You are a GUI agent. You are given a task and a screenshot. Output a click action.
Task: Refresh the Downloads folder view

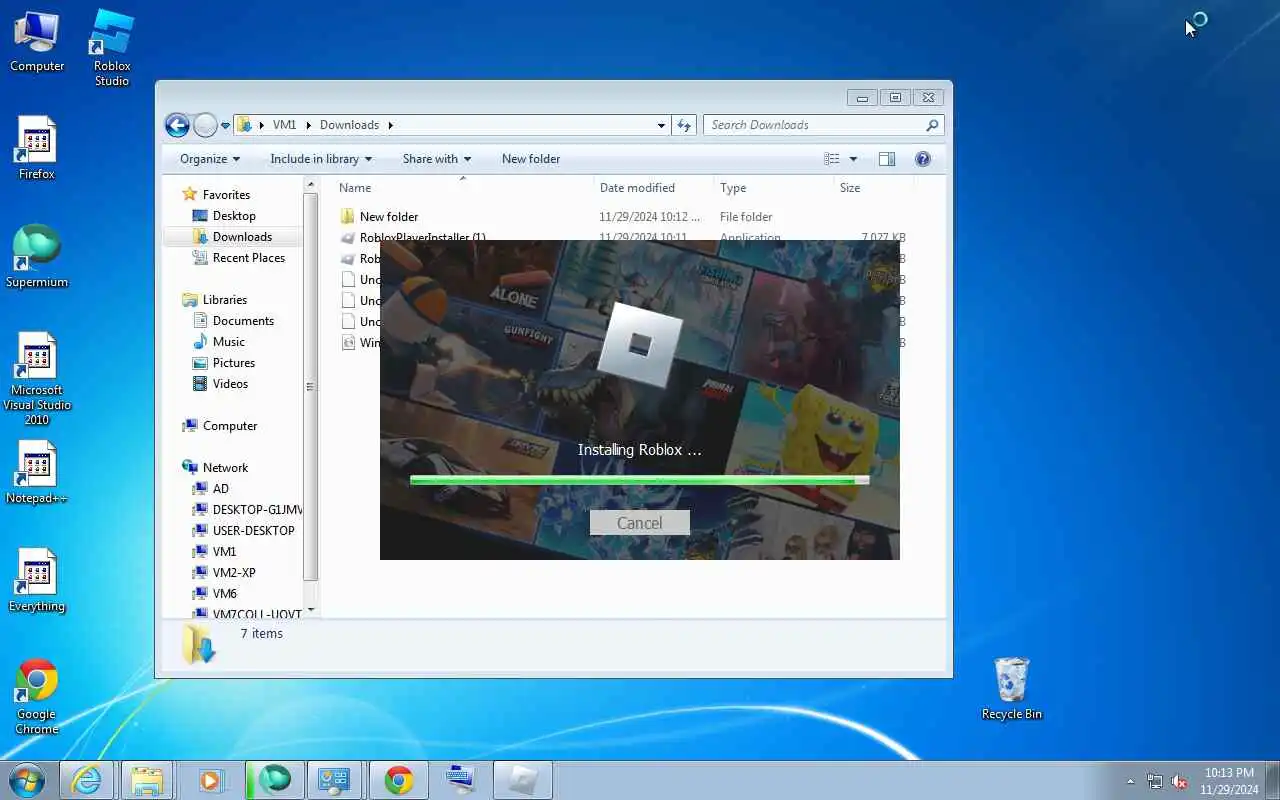pyautogui.click(x=684, y=125)
